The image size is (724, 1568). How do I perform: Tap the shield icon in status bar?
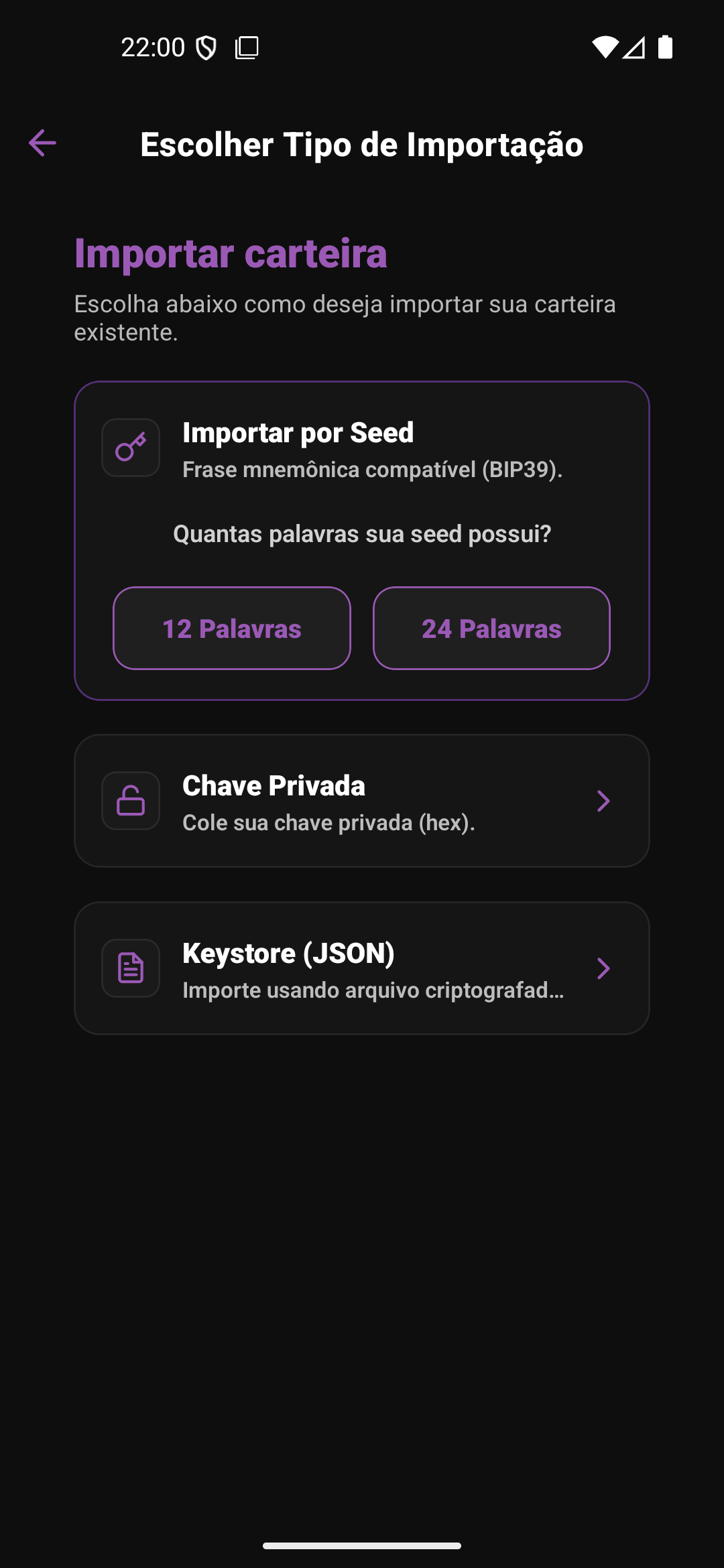pyautogui.click(x=206, y=48)
